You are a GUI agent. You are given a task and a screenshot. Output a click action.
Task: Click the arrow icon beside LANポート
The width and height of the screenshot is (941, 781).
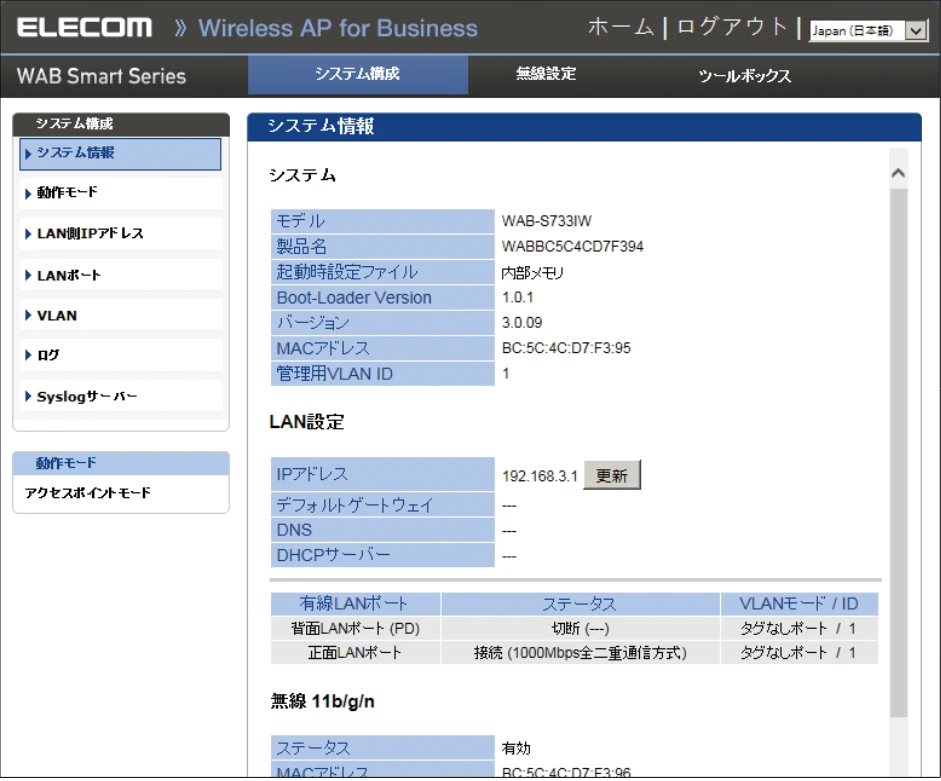click(28, 276)
